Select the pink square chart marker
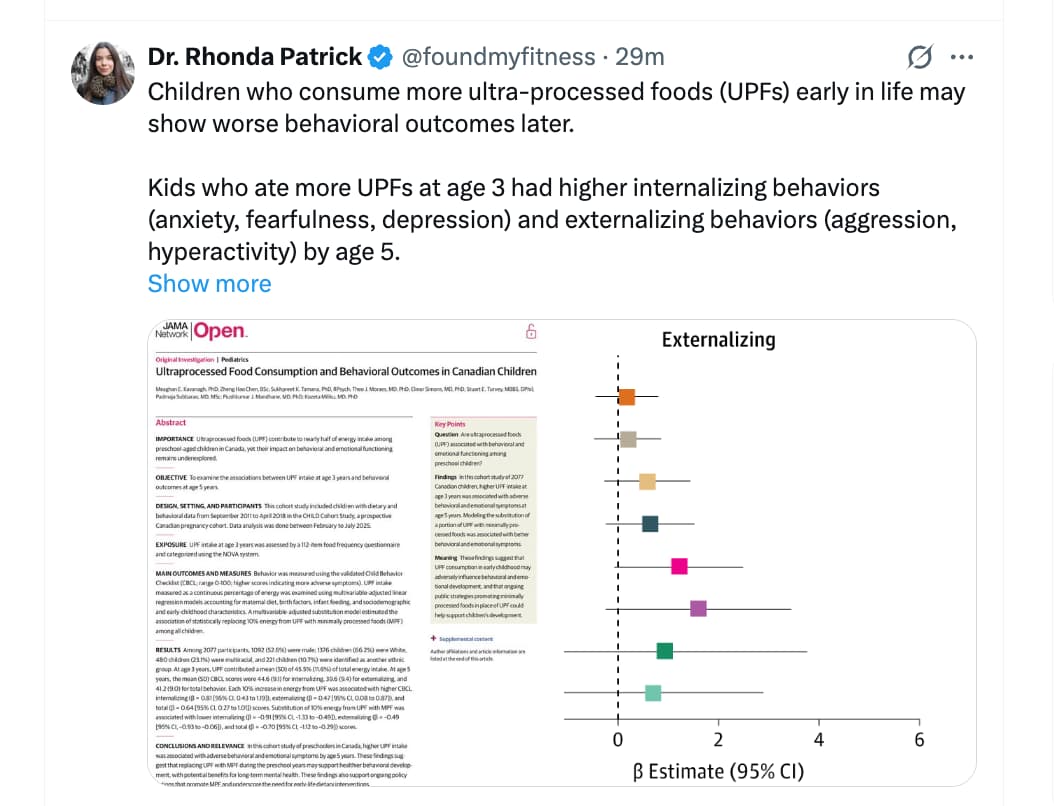Viewport: 1054px width, 806px height. click(x=679, y=566)
